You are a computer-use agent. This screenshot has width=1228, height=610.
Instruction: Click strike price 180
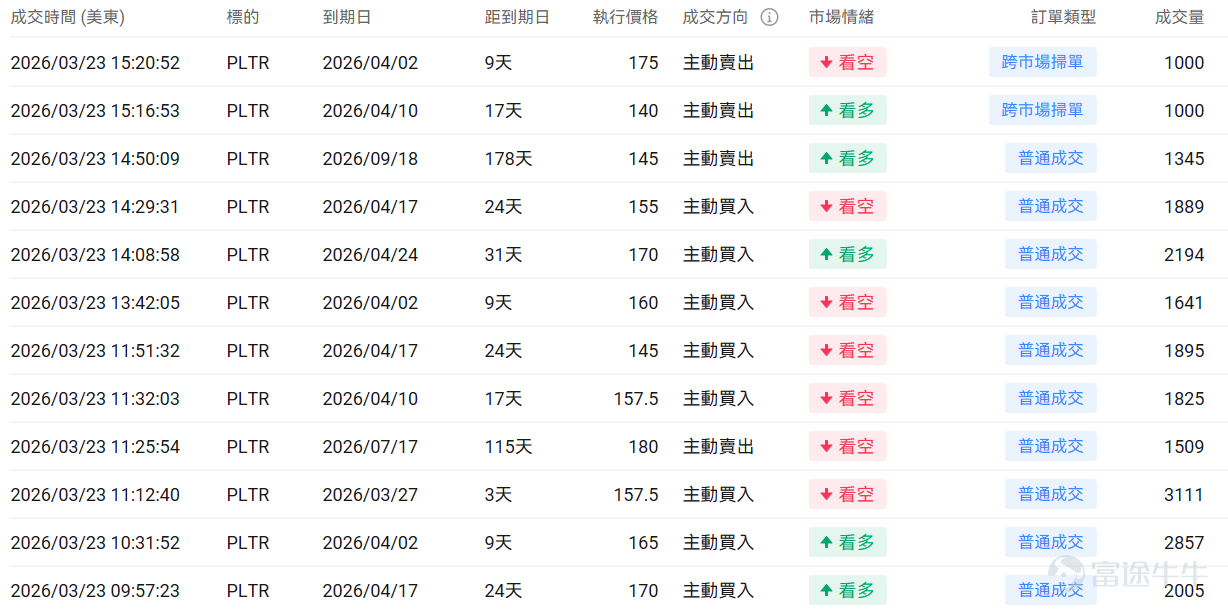coord(643,447)
